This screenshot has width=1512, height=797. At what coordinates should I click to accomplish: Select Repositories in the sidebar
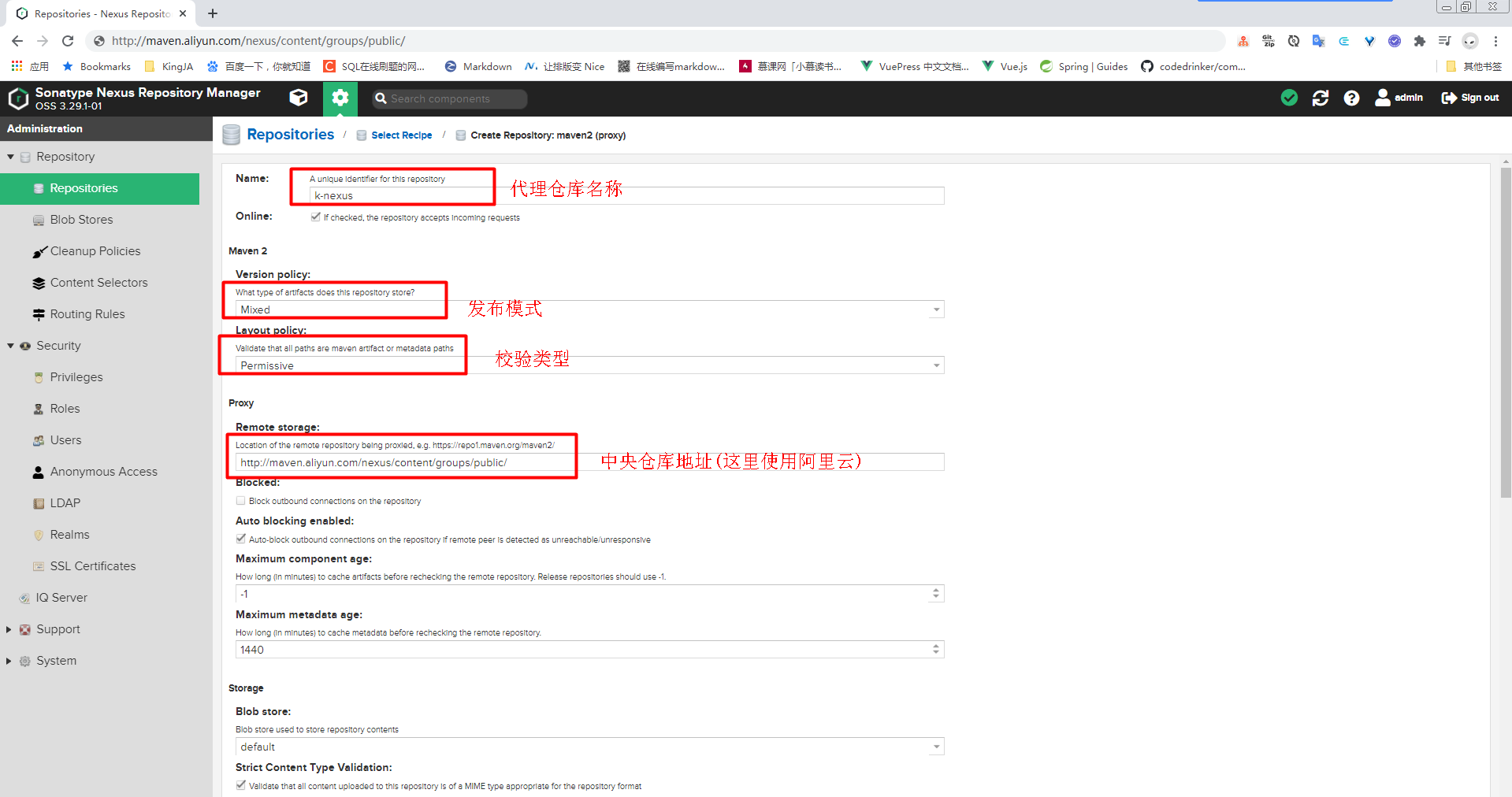99,188
